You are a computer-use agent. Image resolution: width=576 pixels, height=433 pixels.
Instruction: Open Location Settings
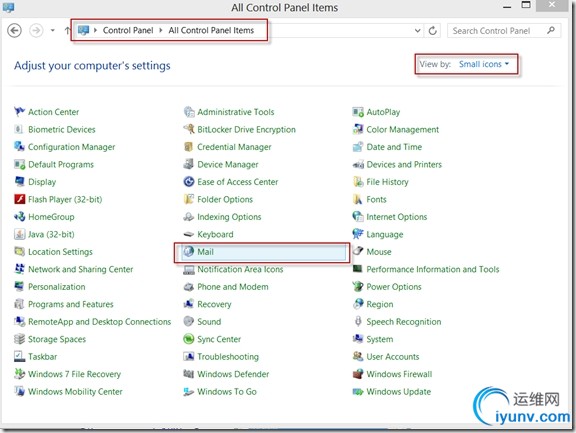(x=60, y=252)
